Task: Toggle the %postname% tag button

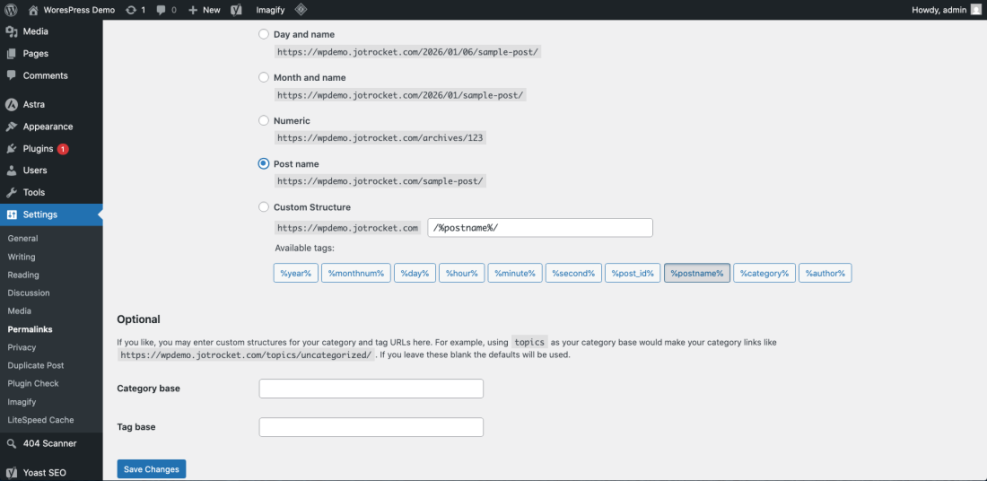Action: click(697, 273)
